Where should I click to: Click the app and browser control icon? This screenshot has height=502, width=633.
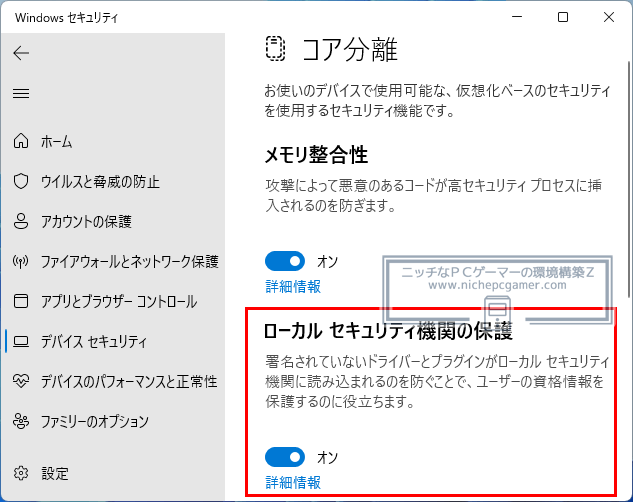(21, 301)
